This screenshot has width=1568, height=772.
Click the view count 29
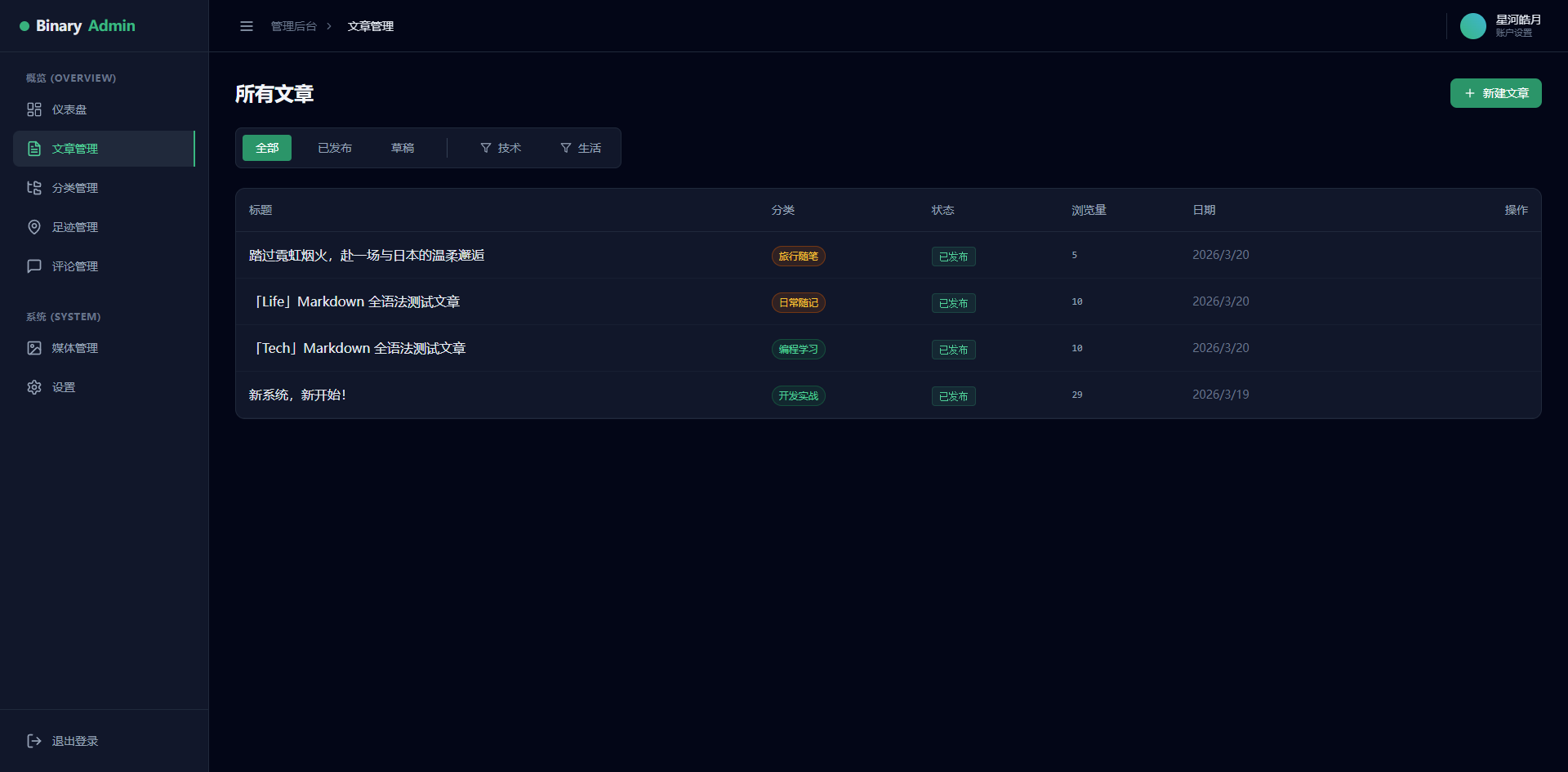pos(1077,395)
